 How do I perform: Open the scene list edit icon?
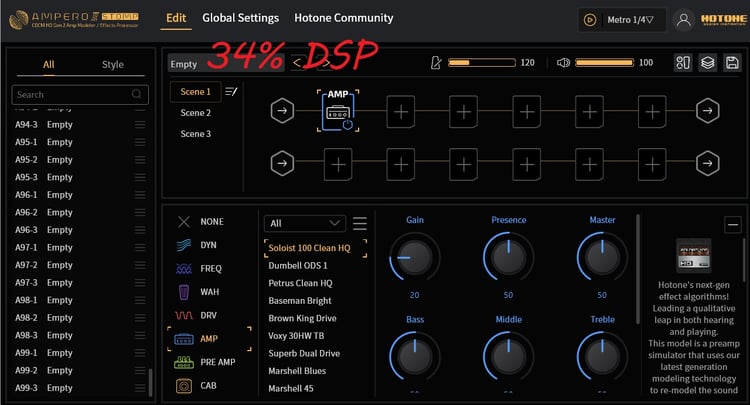(x=231, y=91)
